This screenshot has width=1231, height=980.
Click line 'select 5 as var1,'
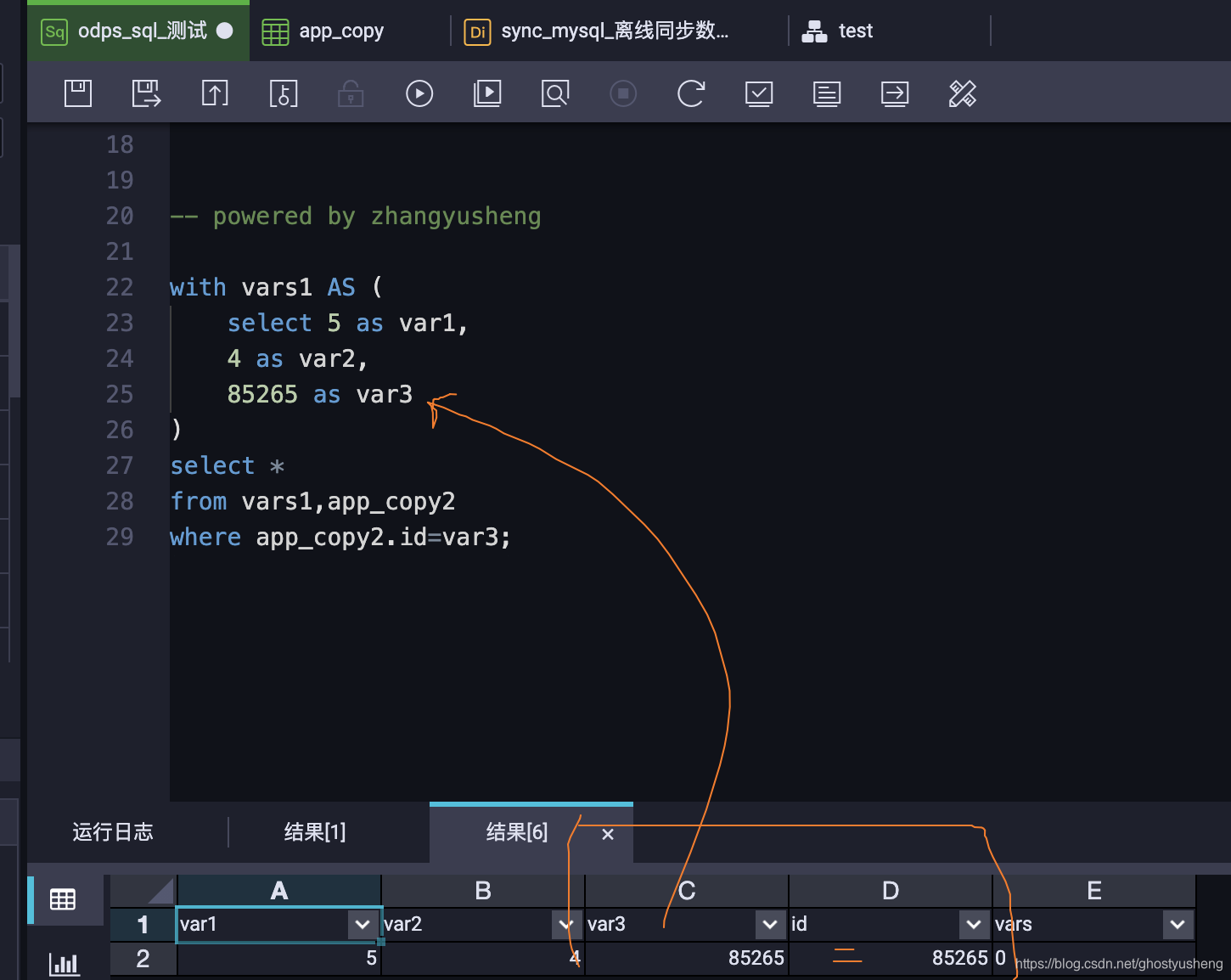point(347,323)
